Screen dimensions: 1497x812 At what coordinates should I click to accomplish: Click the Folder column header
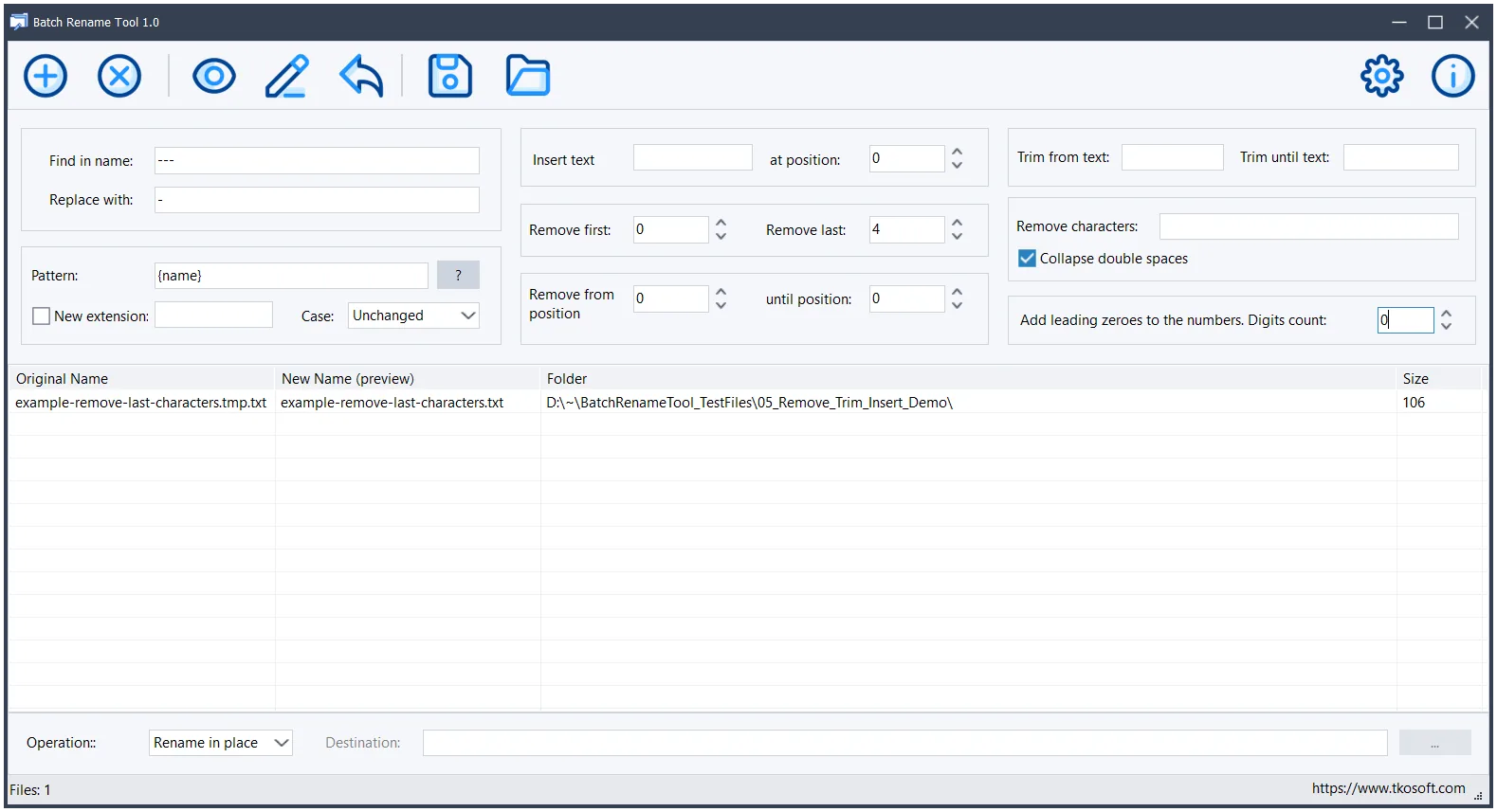coord(968,379)
